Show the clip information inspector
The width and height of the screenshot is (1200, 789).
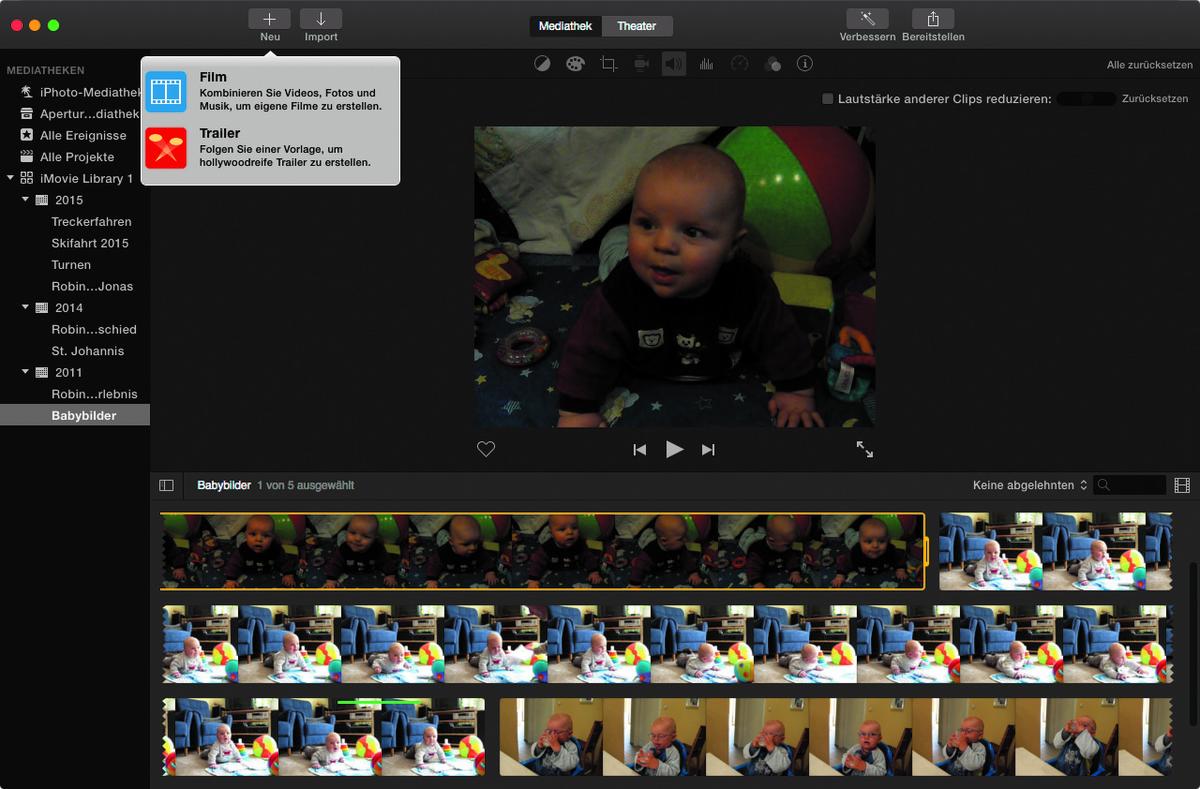pyautogui.click(x=804, y=64)
